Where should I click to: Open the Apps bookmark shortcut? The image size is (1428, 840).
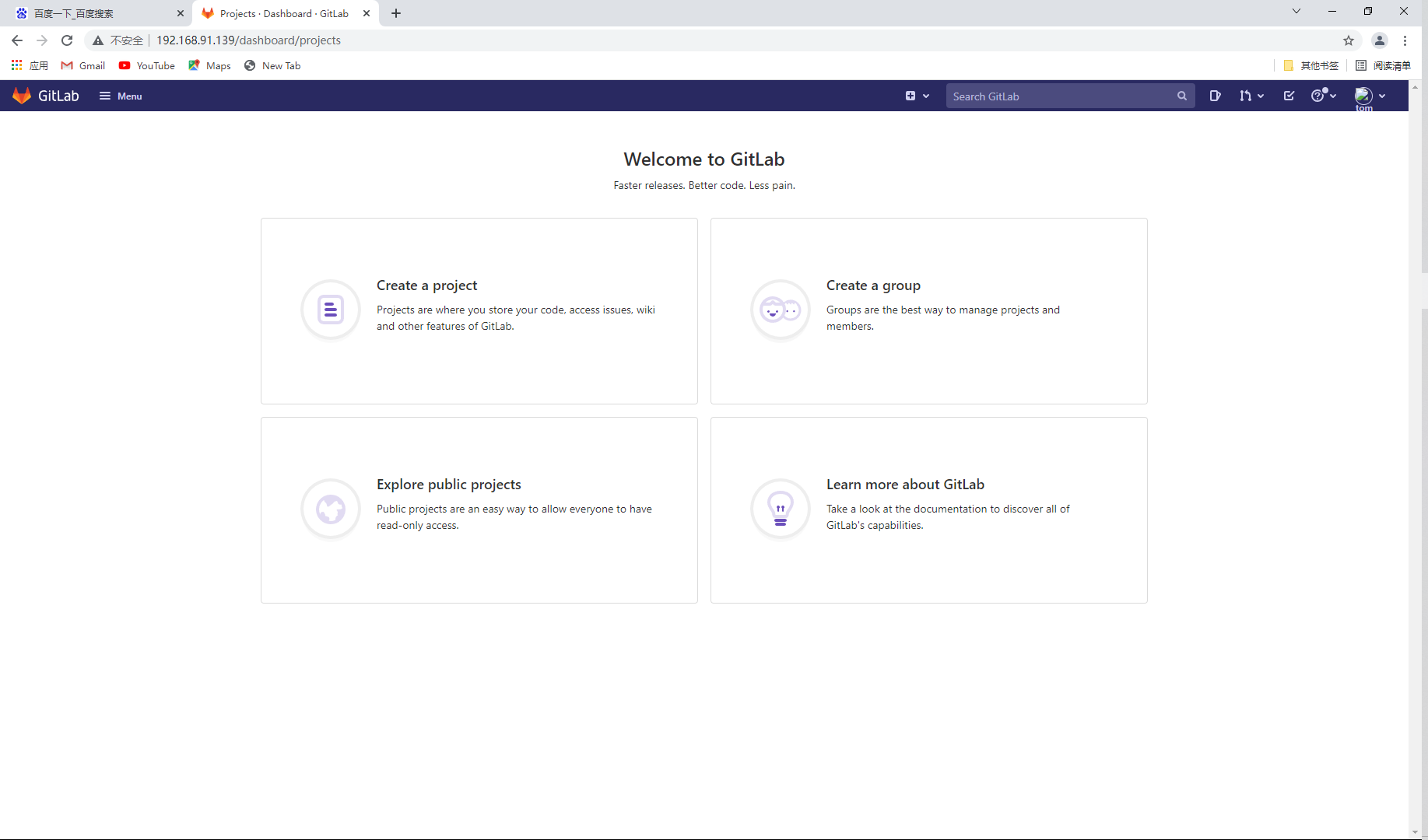tap(30, 65)
